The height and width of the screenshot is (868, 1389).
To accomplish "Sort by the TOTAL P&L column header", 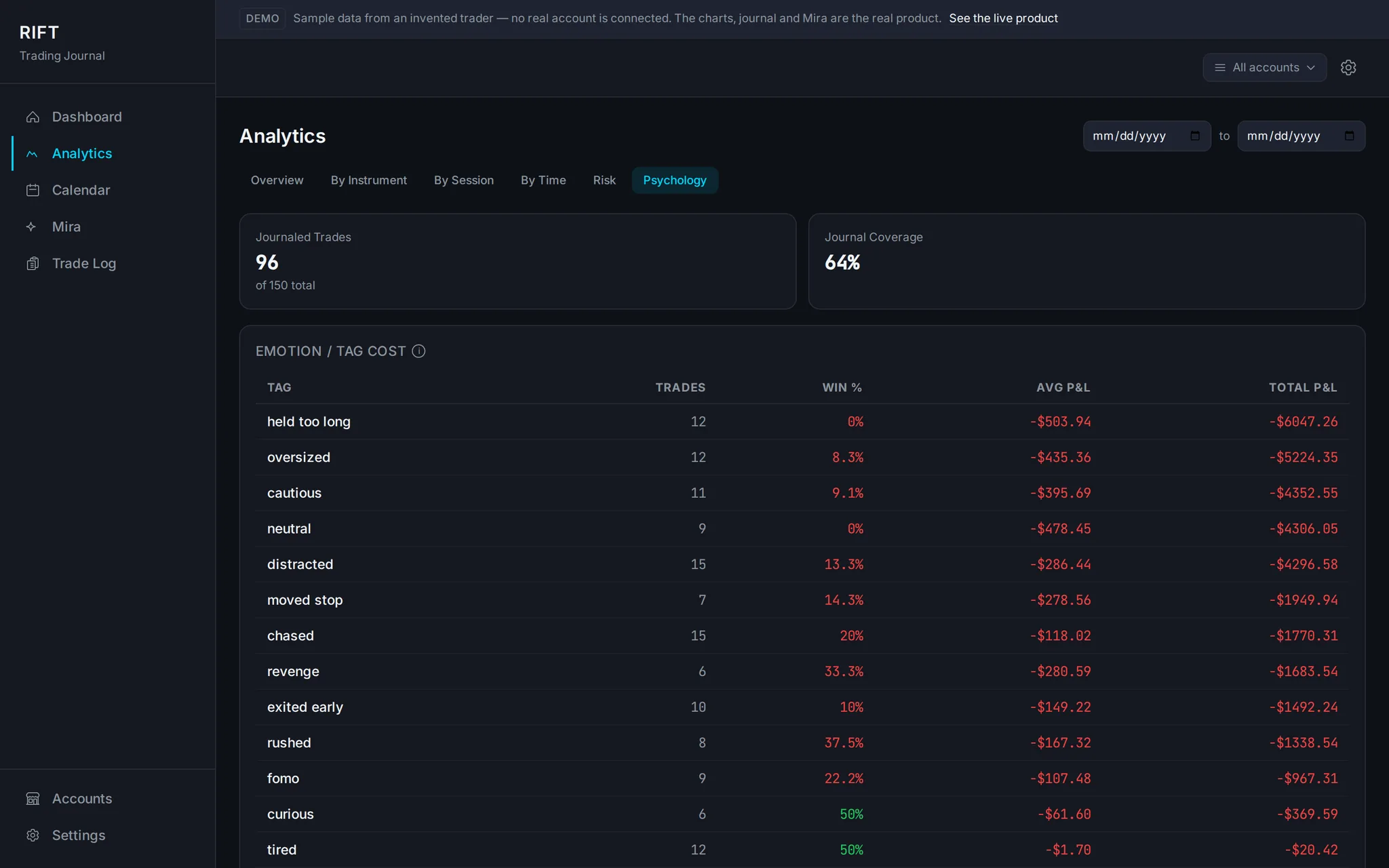I will pos(1303,388).
